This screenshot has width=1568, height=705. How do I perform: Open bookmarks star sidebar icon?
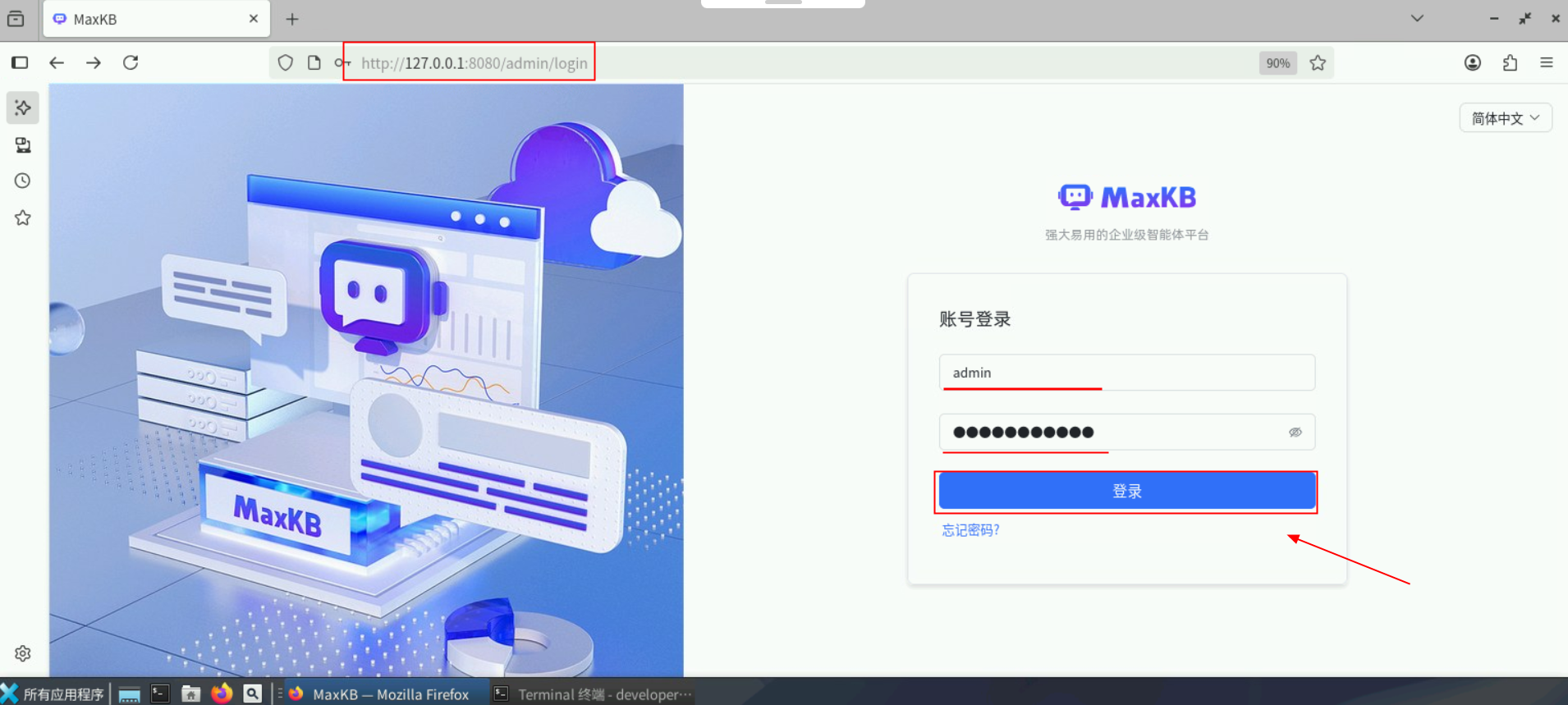point(23,217)
